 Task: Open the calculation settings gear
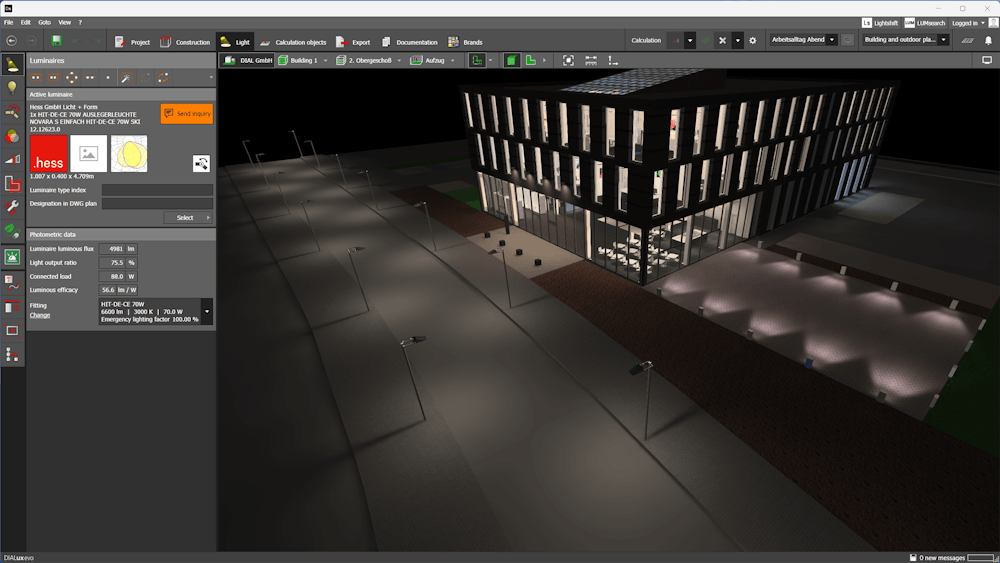(x=753, y=41)
